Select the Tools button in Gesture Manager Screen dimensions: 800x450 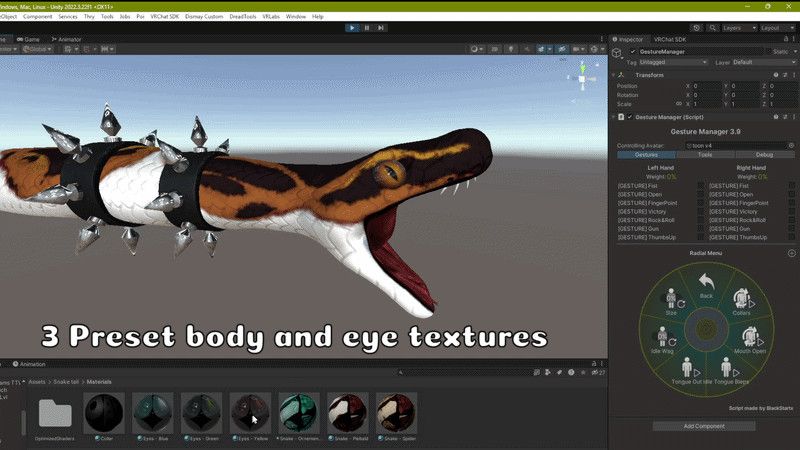(705, 155)
